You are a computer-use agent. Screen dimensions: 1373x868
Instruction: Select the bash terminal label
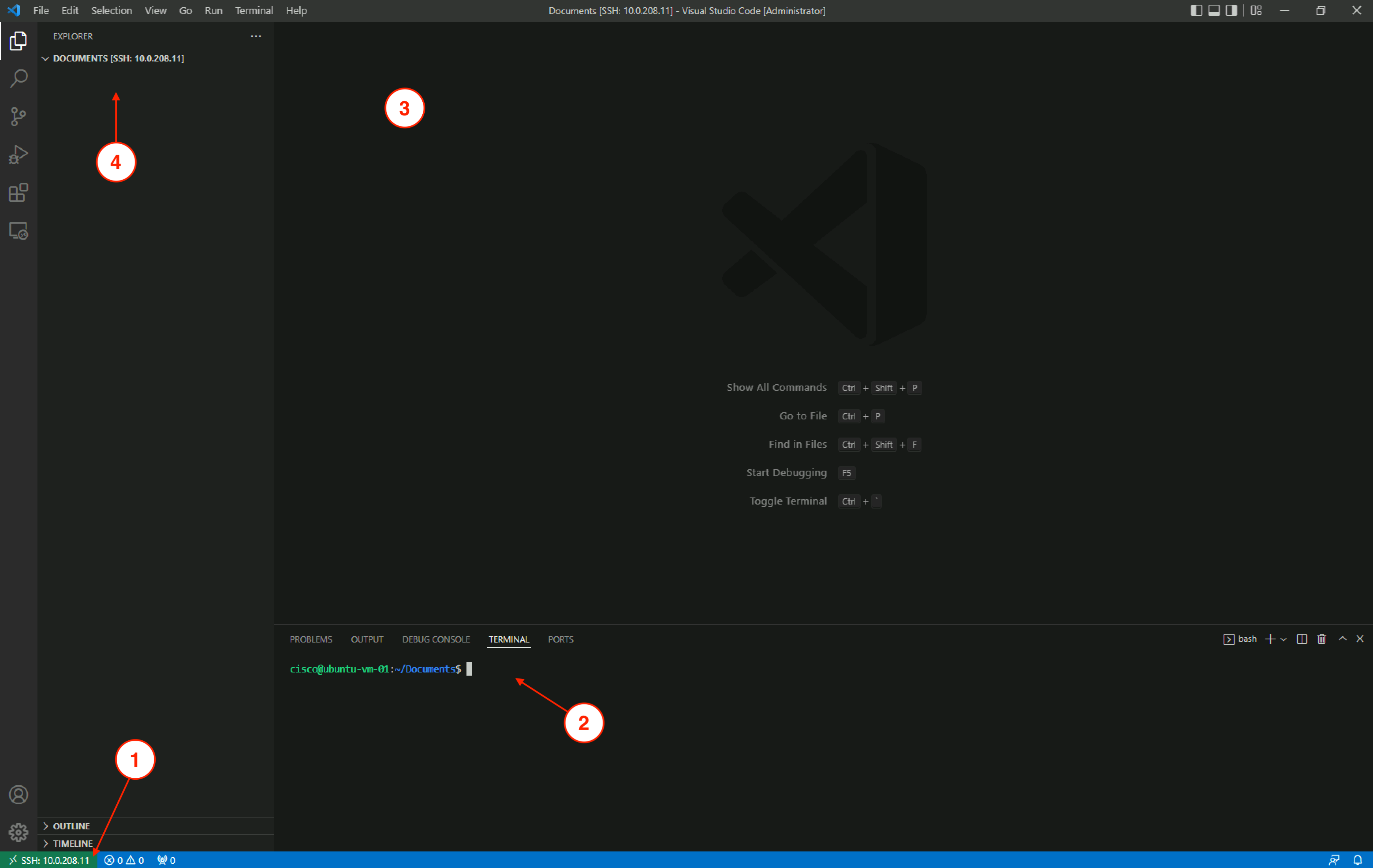(x=1240, y=639)
